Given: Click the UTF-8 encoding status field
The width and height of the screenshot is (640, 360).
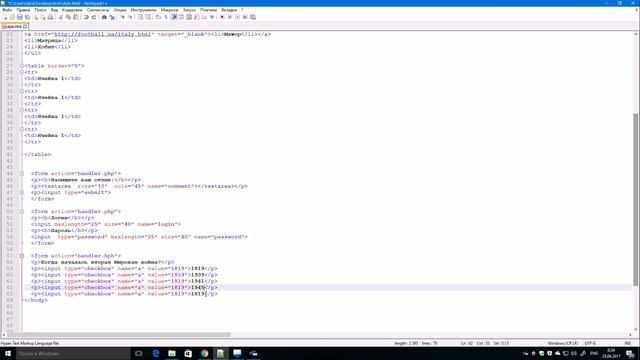Looking at the screenshot, I should (x=590, y=343).
